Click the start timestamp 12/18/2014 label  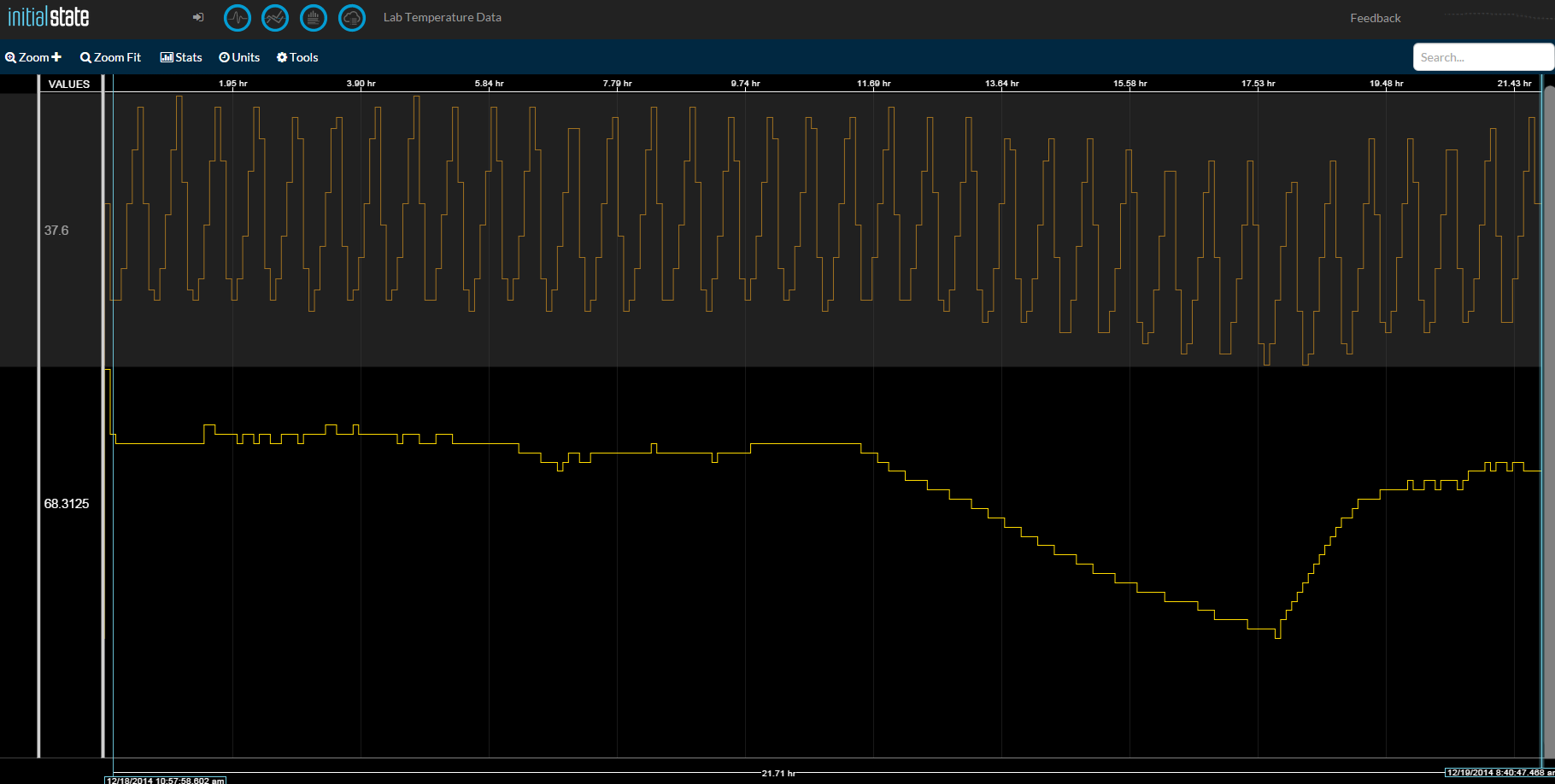(x=166, y=780)
